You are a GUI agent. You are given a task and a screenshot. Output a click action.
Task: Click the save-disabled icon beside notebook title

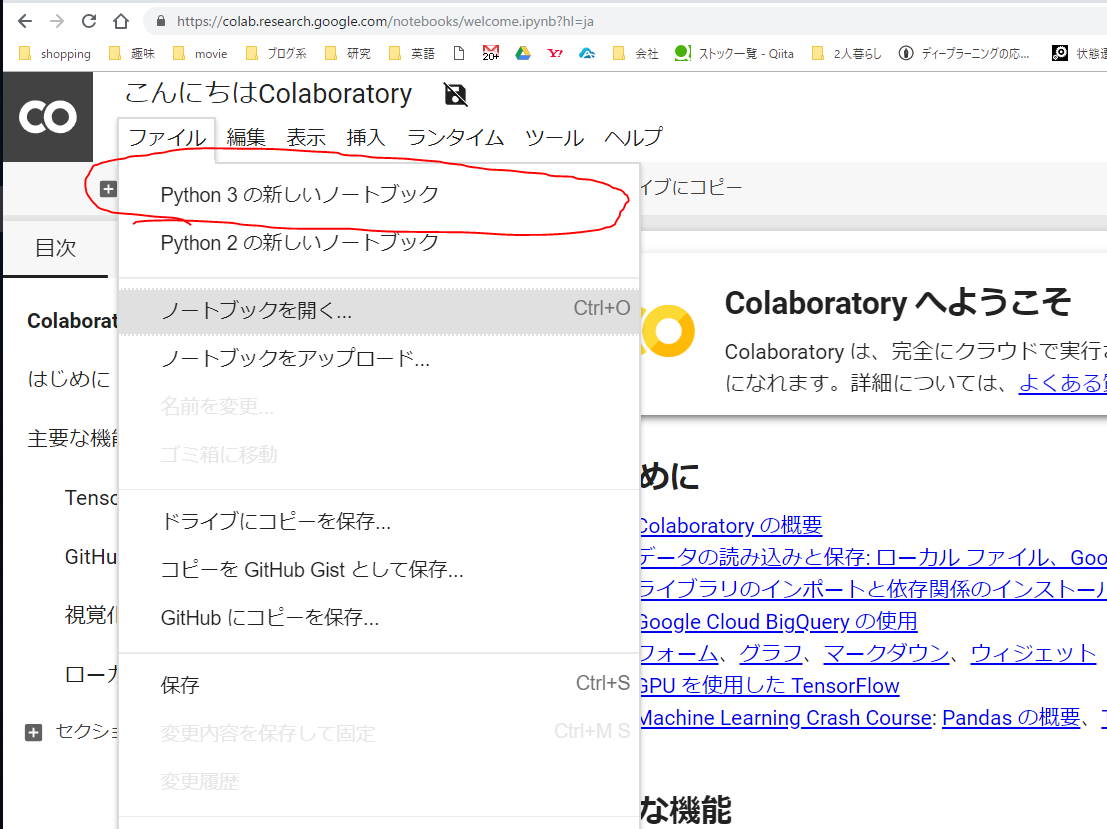click(x=456, y=95)
